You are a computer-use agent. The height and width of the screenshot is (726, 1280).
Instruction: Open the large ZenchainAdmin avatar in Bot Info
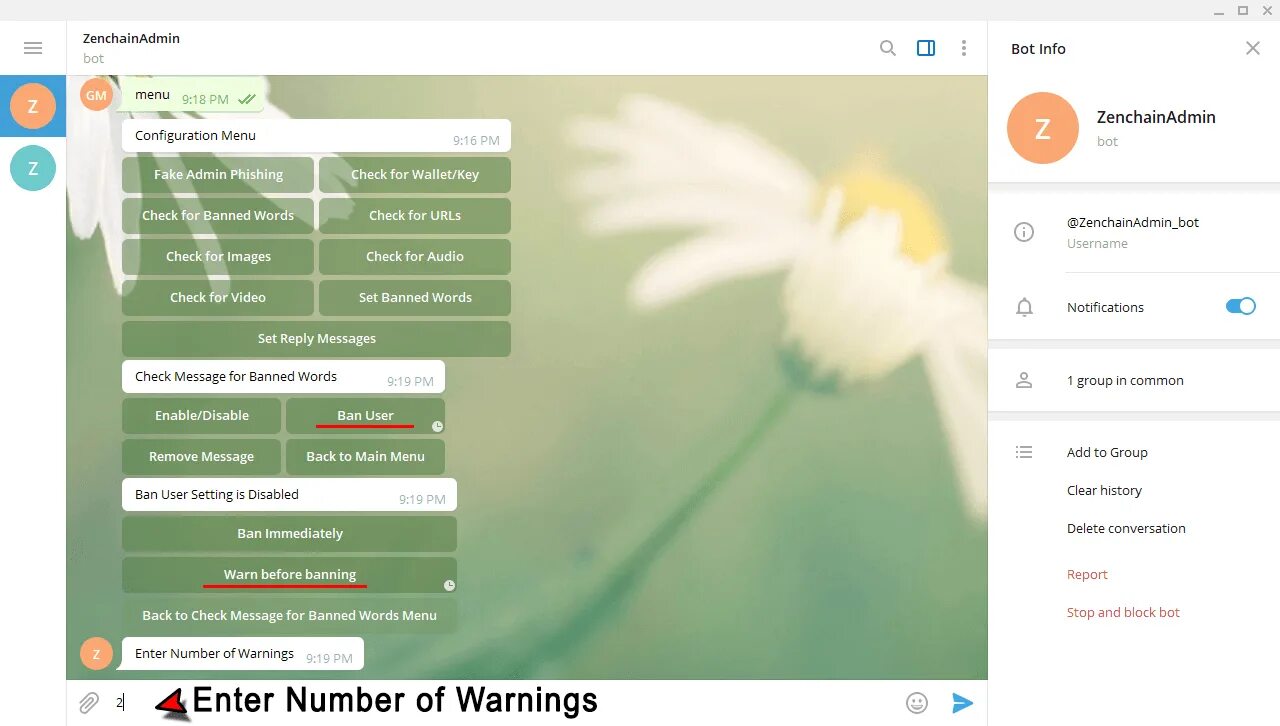(1043, 128)
